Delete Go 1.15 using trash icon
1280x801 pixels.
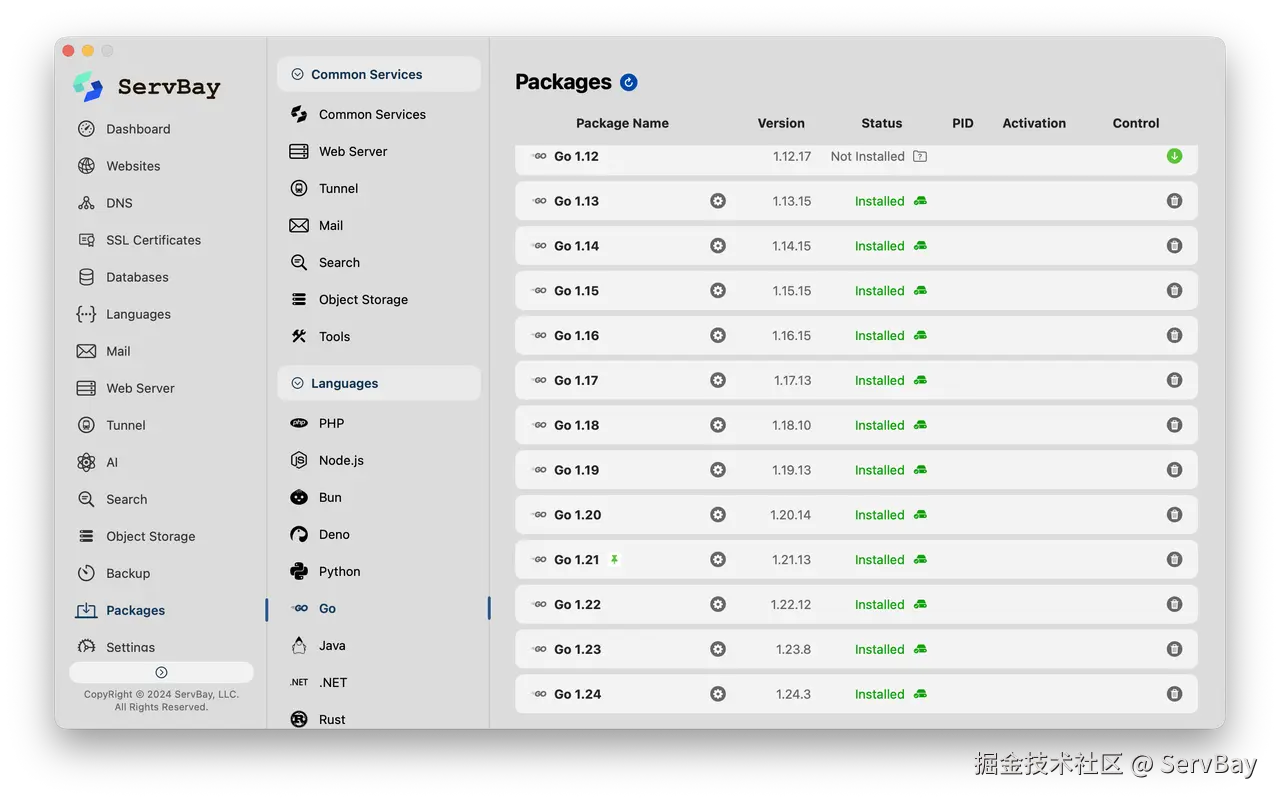[1174, 290]
